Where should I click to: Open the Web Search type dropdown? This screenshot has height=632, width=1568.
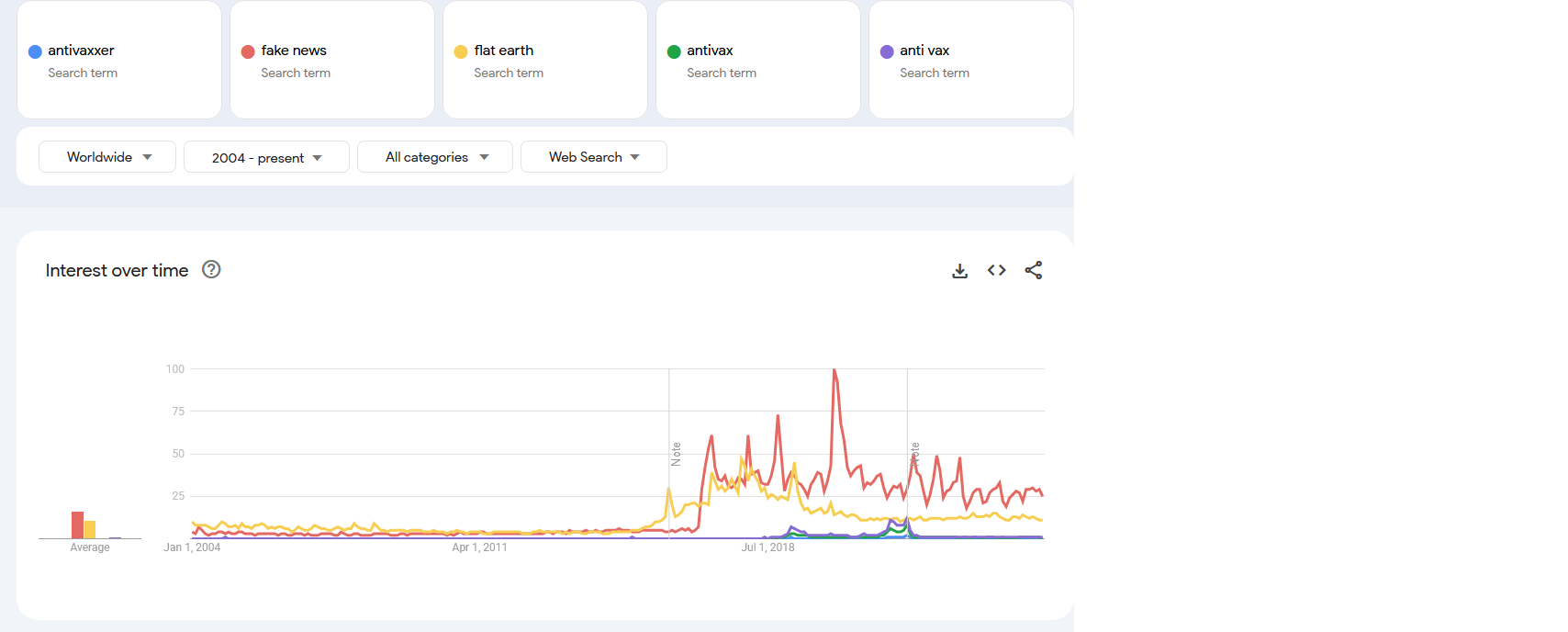[x=594, y=157]
